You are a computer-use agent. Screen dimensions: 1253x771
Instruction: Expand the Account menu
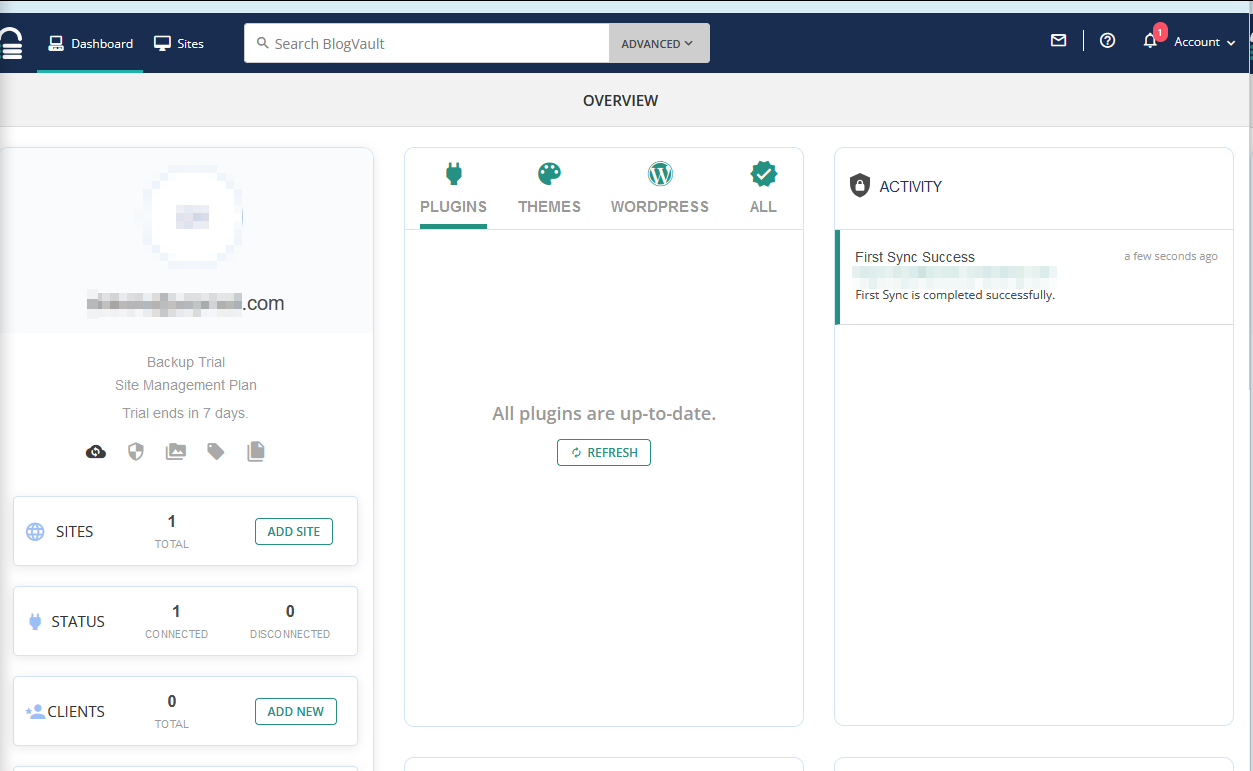(1205, 42)
